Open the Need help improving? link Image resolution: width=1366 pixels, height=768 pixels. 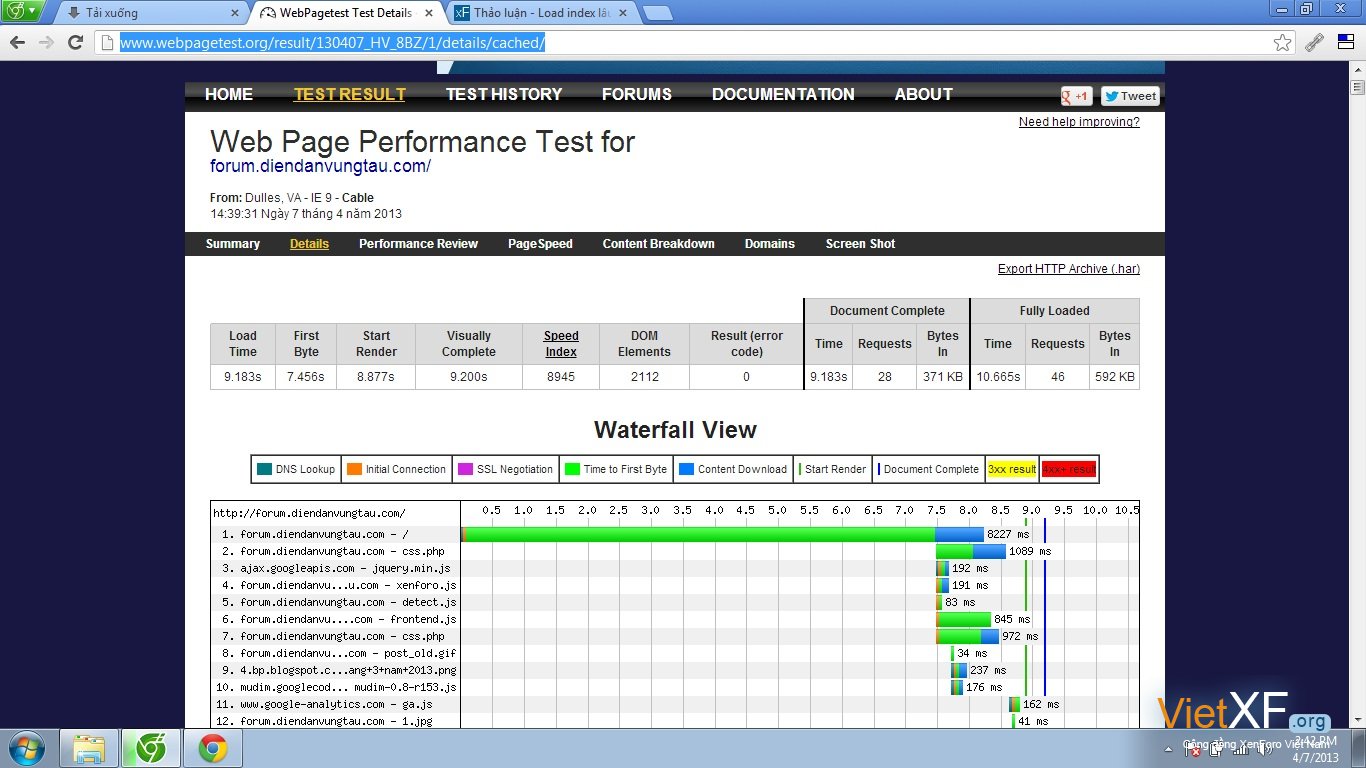[1078, 122]
